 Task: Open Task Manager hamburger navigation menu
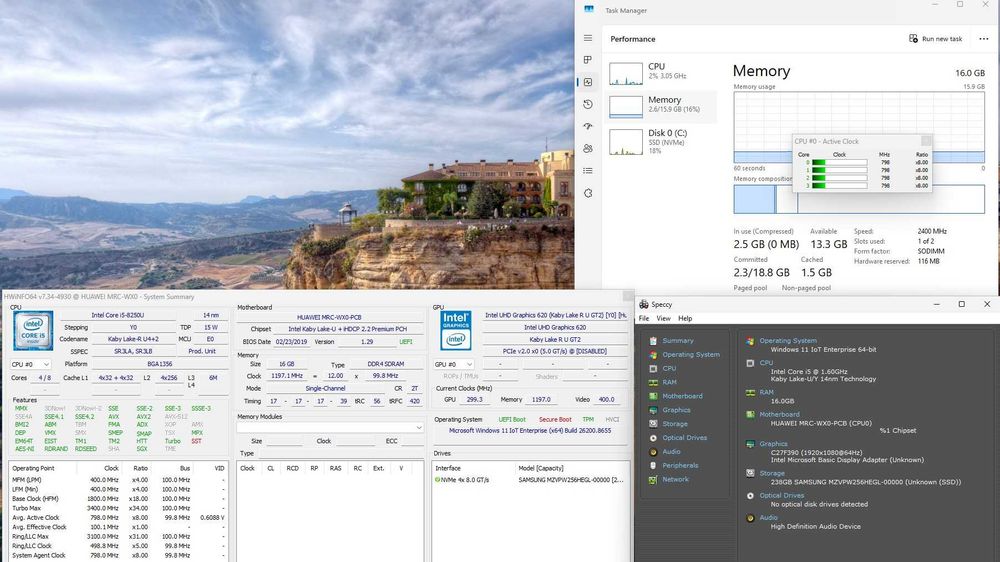tap(588, 38)
